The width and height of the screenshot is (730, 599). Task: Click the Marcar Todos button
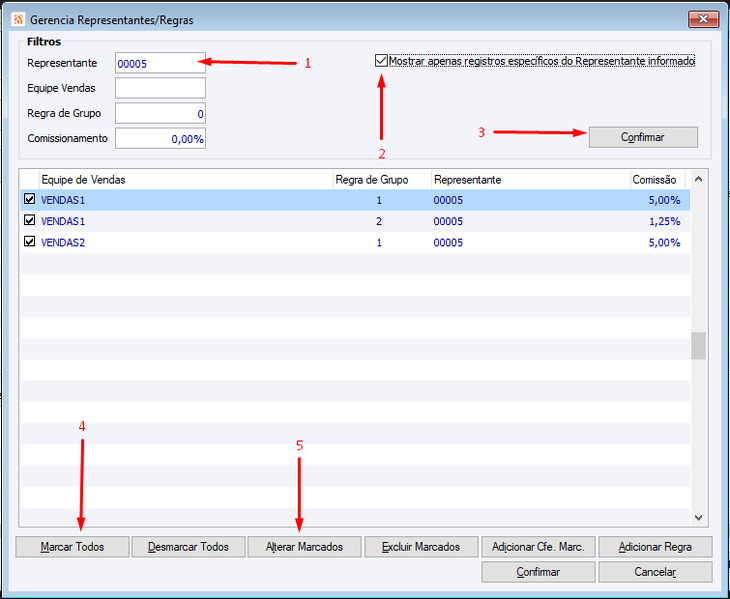[x=72, y=546]
